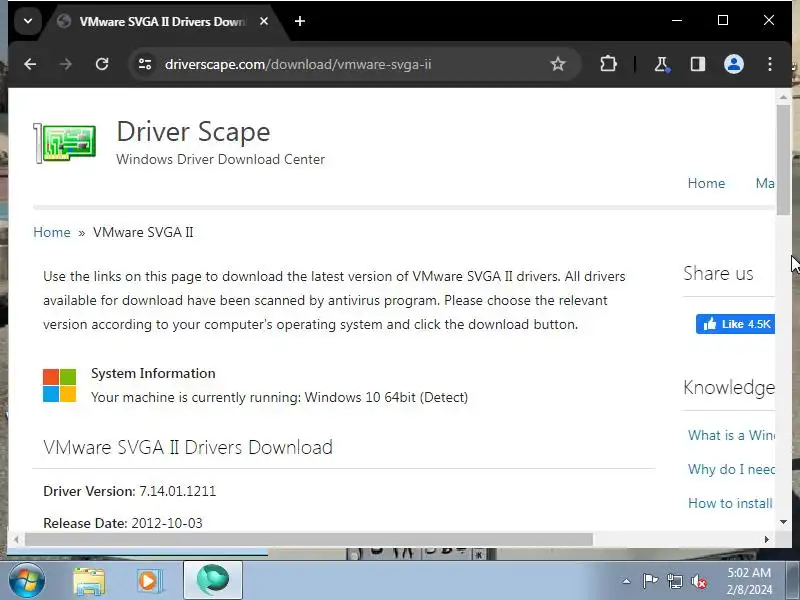View site information icon in address bar
800x600 pixels.
click(145, 64)
